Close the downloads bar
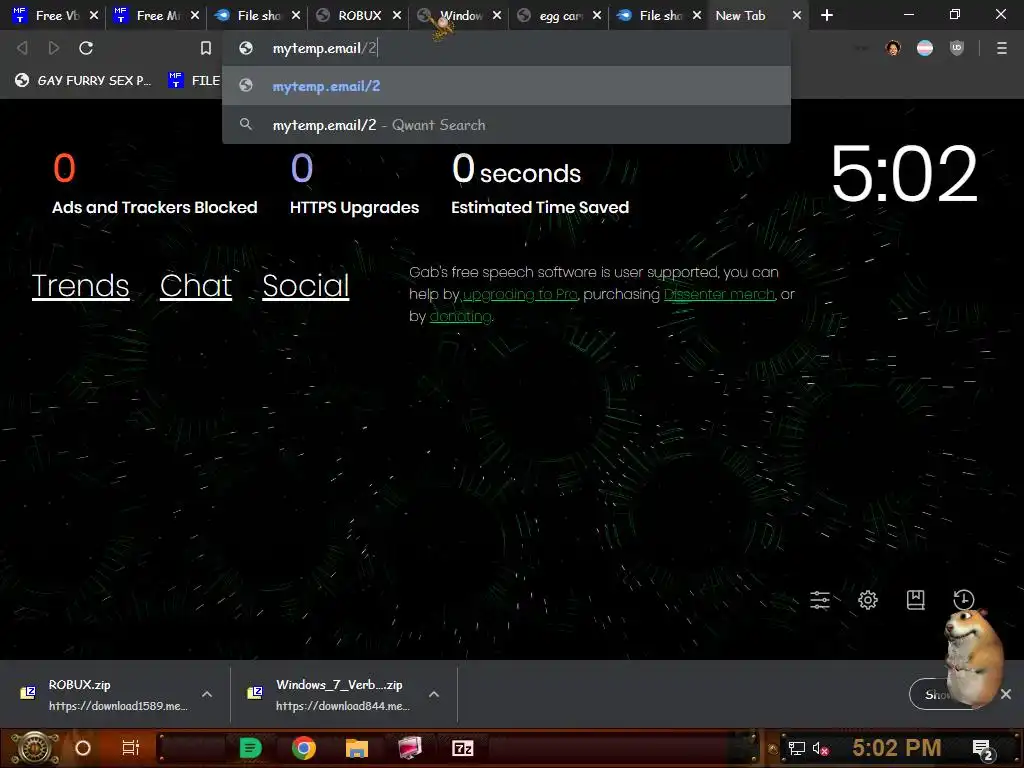1024x768 pixels. (x=1006, y=694)
